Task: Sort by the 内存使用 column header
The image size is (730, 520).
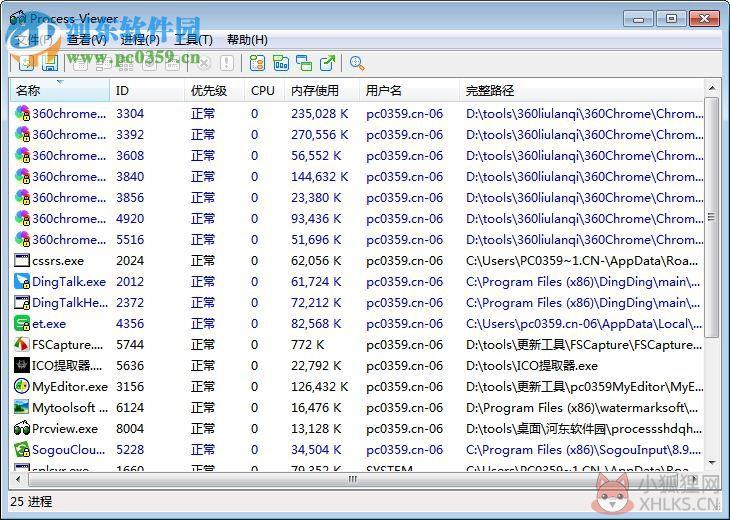Action: point(322,90)
